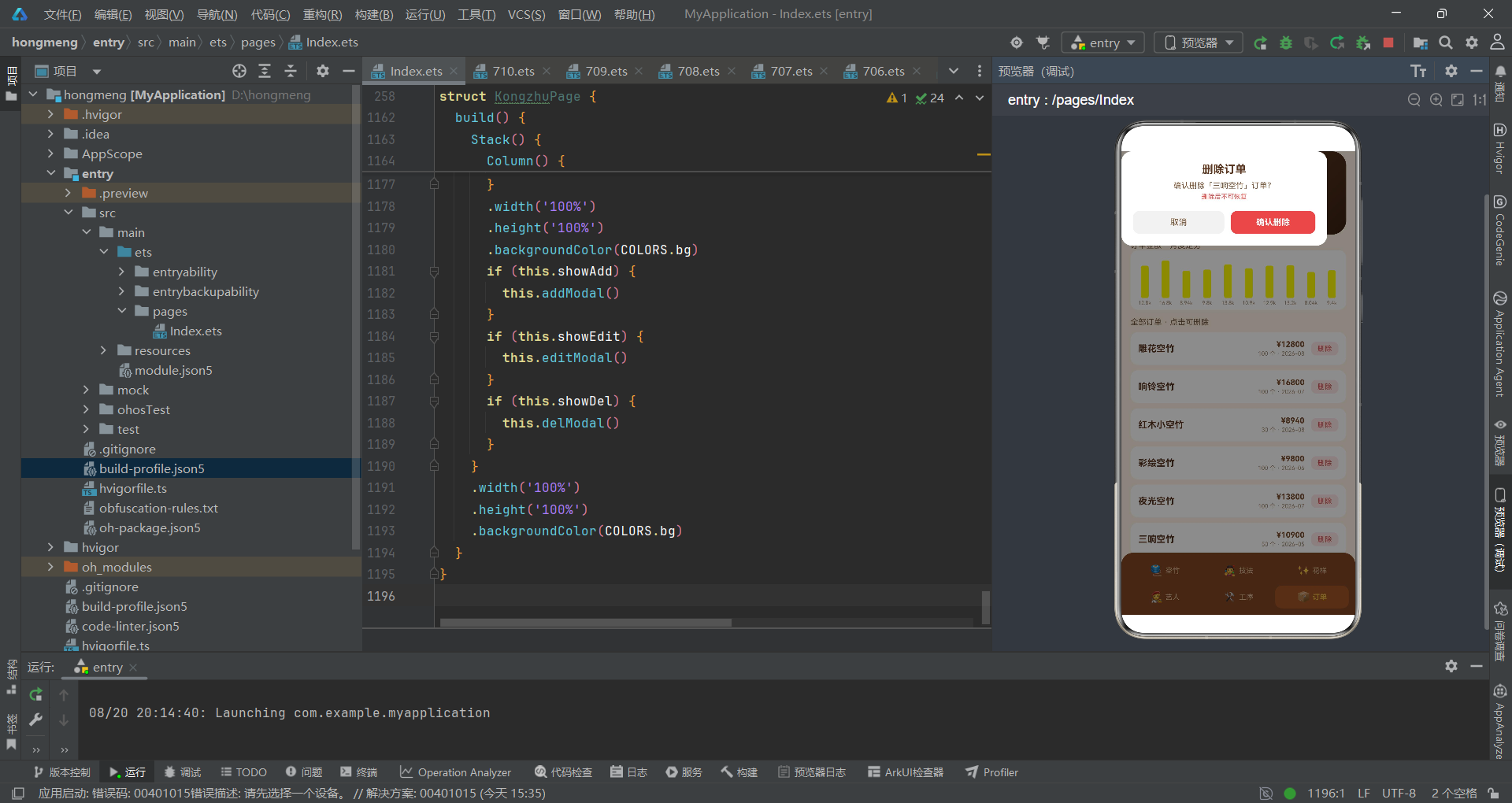Click the warnings indicator in editor corner
Viewport: 1512px width, 803px height.
(897, 98)
